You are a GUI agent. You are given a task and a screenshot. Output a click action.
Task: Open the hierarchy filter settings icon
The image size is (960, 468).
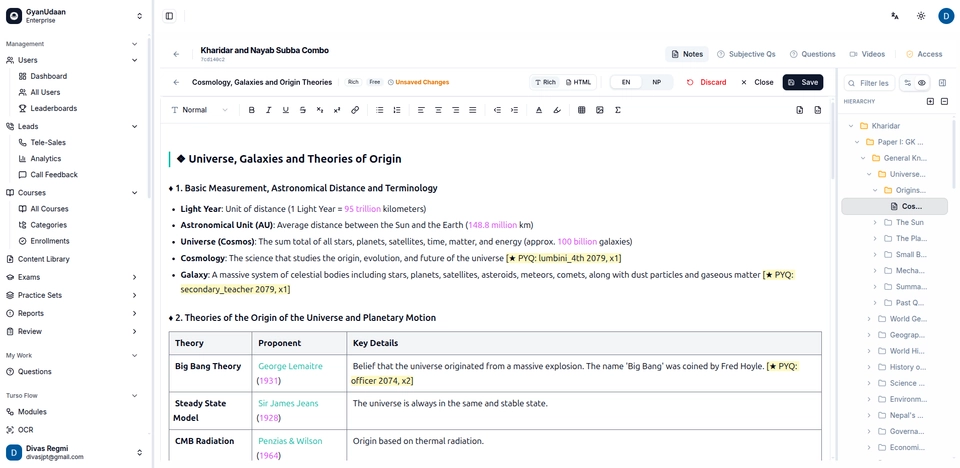point(907,83)
